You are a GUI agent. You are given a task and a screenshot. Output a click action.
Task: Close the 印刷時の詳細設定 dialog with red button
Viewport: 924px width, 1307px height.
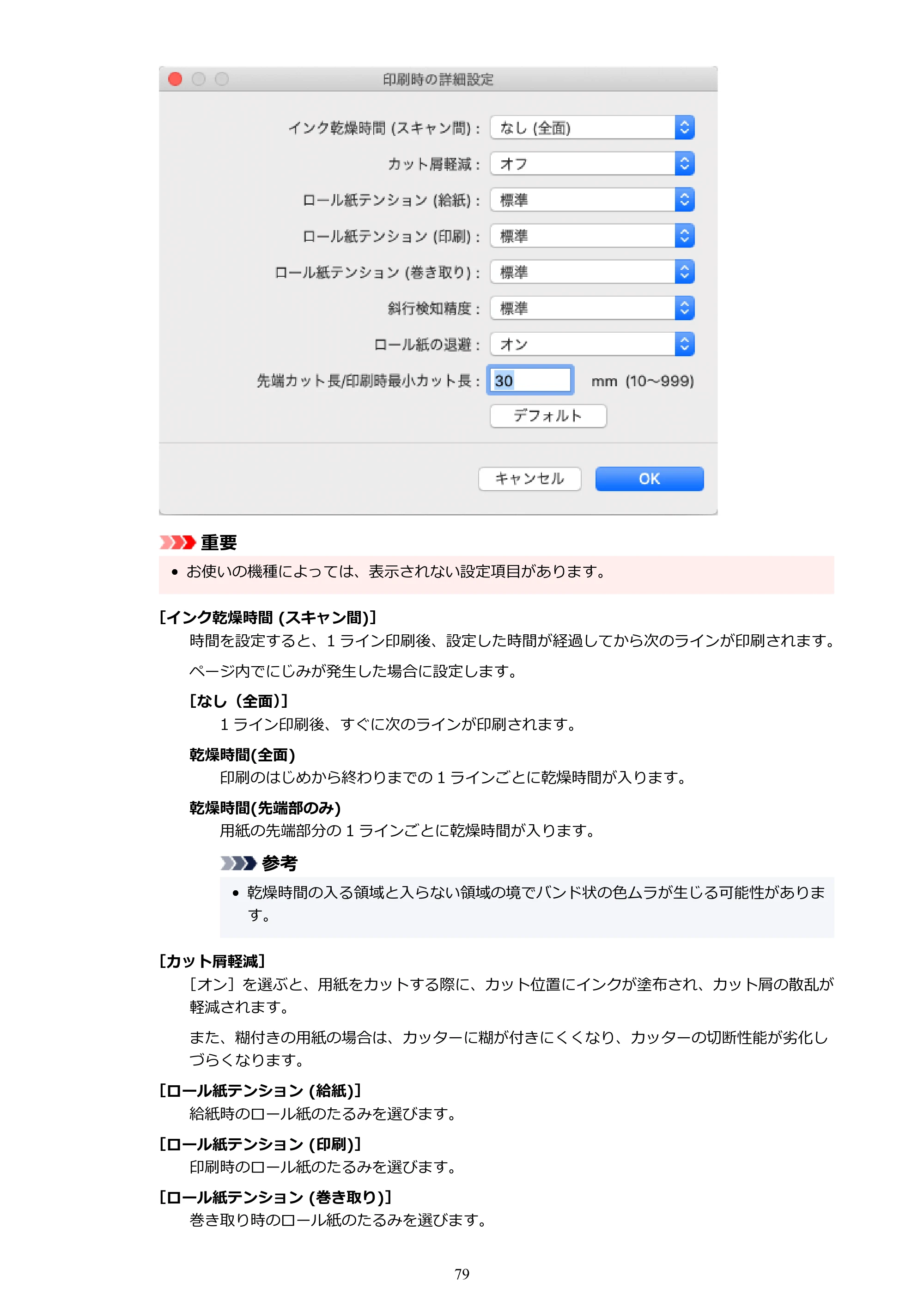(176, 79)
